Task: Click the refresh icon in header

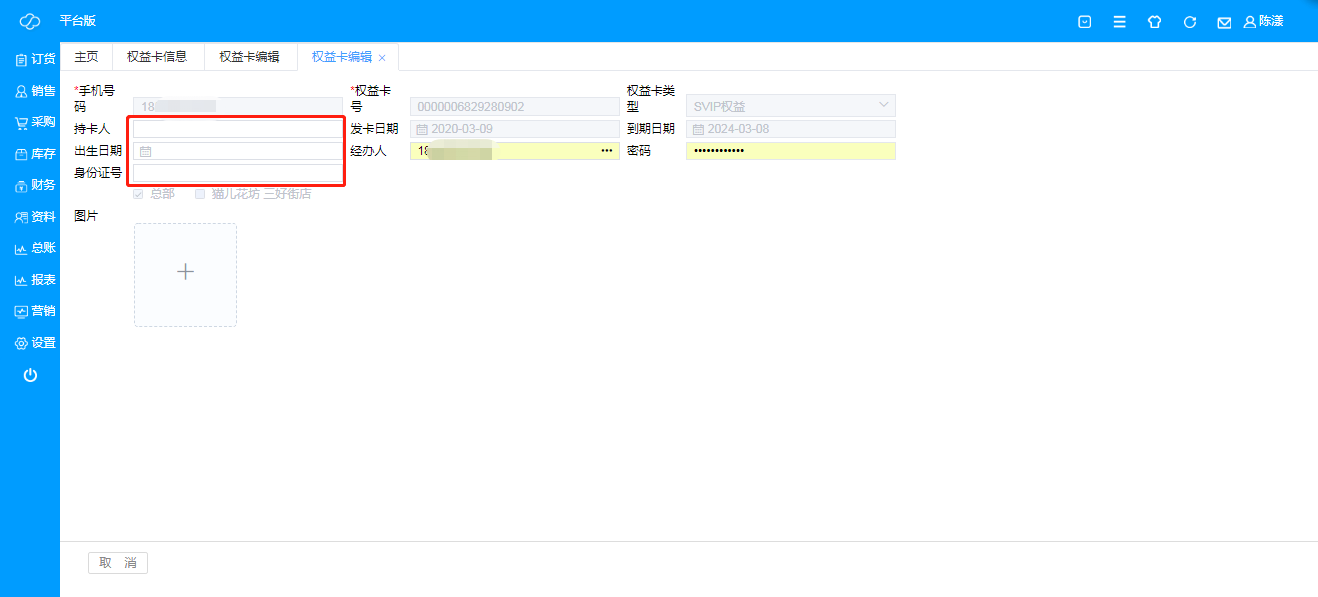Action: [1190, 21]
